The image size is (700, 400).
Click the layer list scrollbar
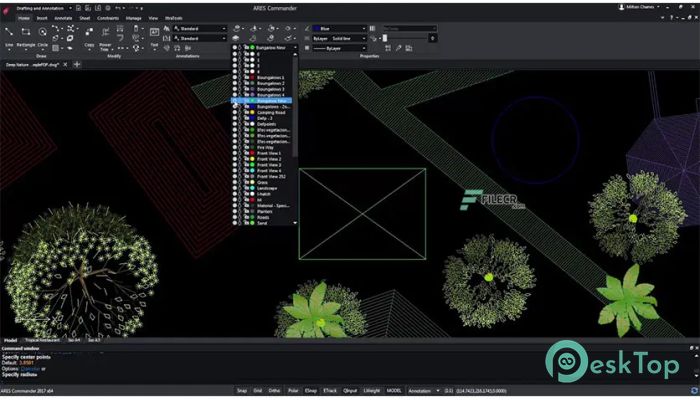pyautogui.click(x=295, y=105)
